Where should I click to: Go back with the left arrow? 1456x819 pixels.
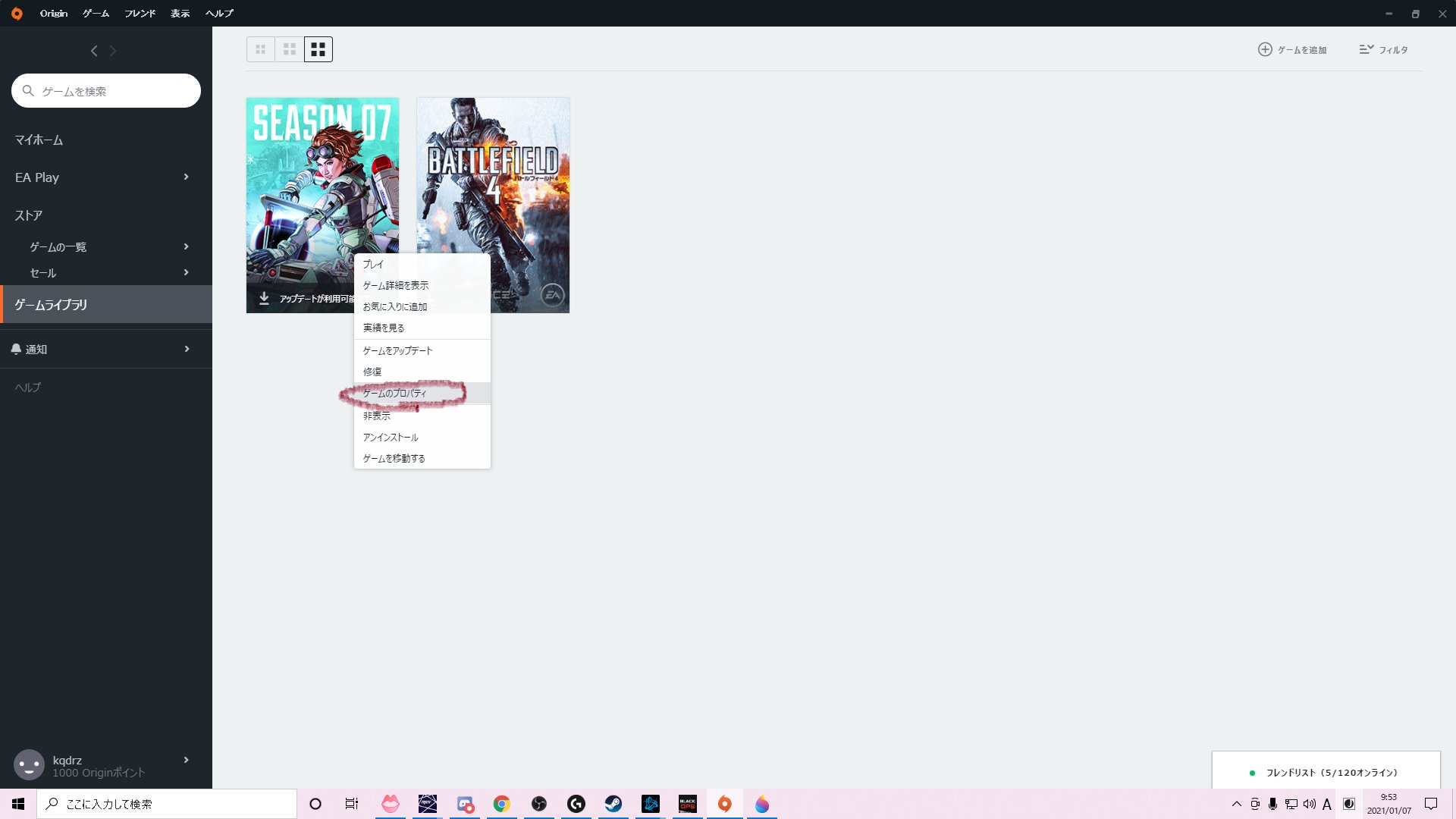click(94, 51)
